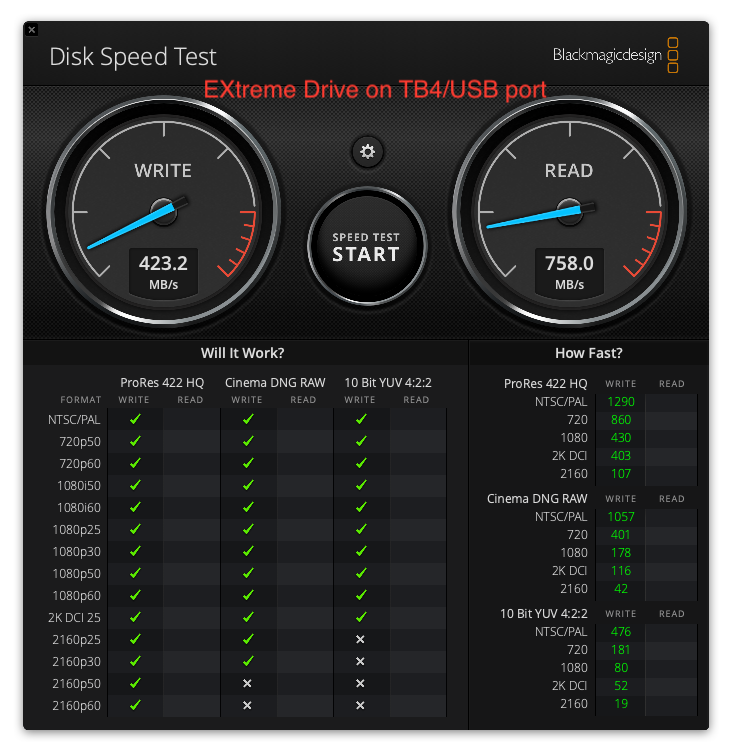Close the Disk Speed Test window
The image size is (732, 756).
[32, 30]
